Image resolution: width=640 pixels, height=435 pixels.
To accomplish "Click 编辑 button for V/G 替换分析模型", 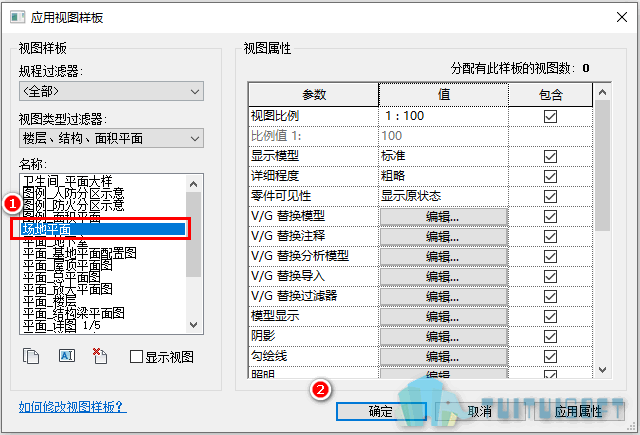I will (443, 257).
